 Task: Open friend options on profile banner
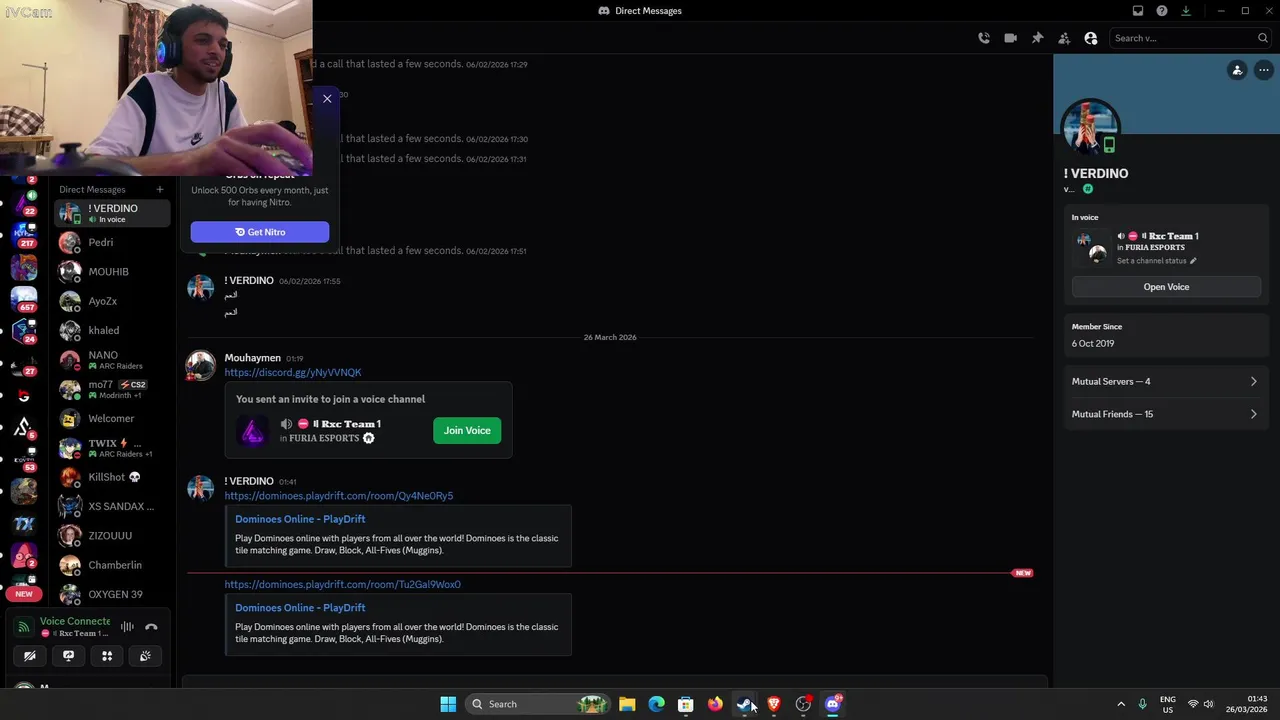[x=1237, y=70]
